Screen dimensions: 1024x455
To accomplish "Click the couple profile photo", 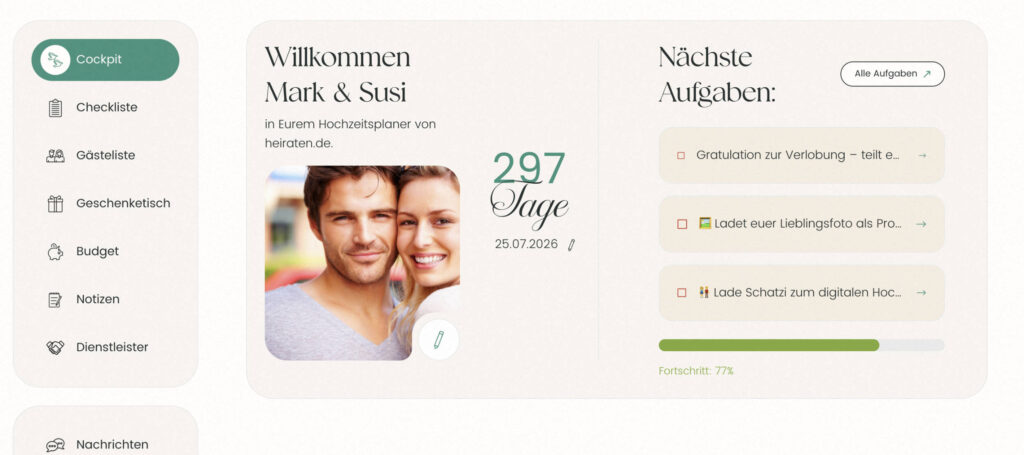I will click(362, 262).
